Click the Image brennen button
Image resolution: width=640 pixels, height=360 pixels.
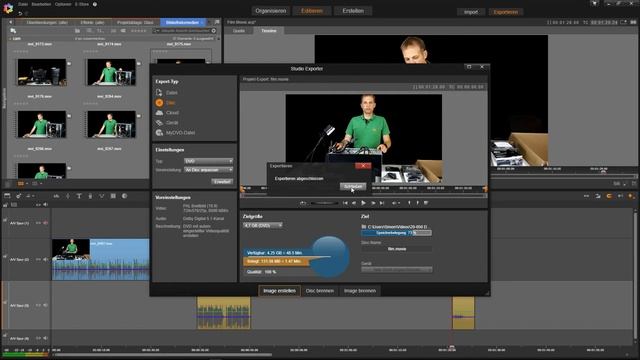click(360, 291)
